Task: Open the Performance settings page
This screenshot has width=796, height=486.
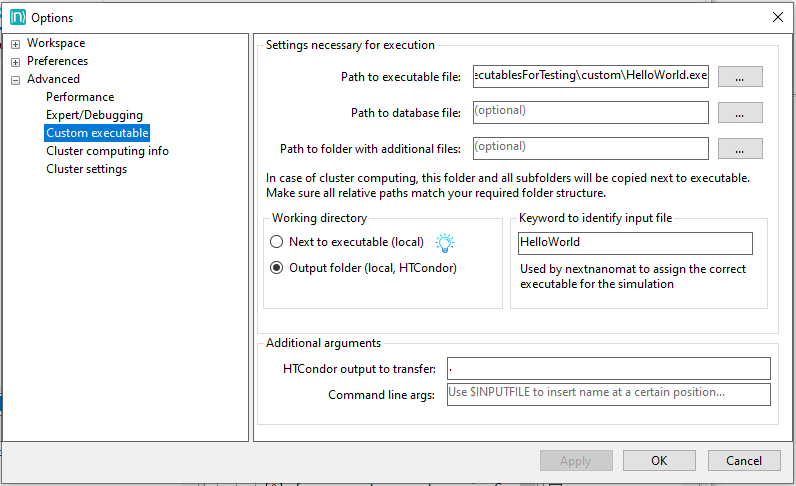Action: (80, 97)
